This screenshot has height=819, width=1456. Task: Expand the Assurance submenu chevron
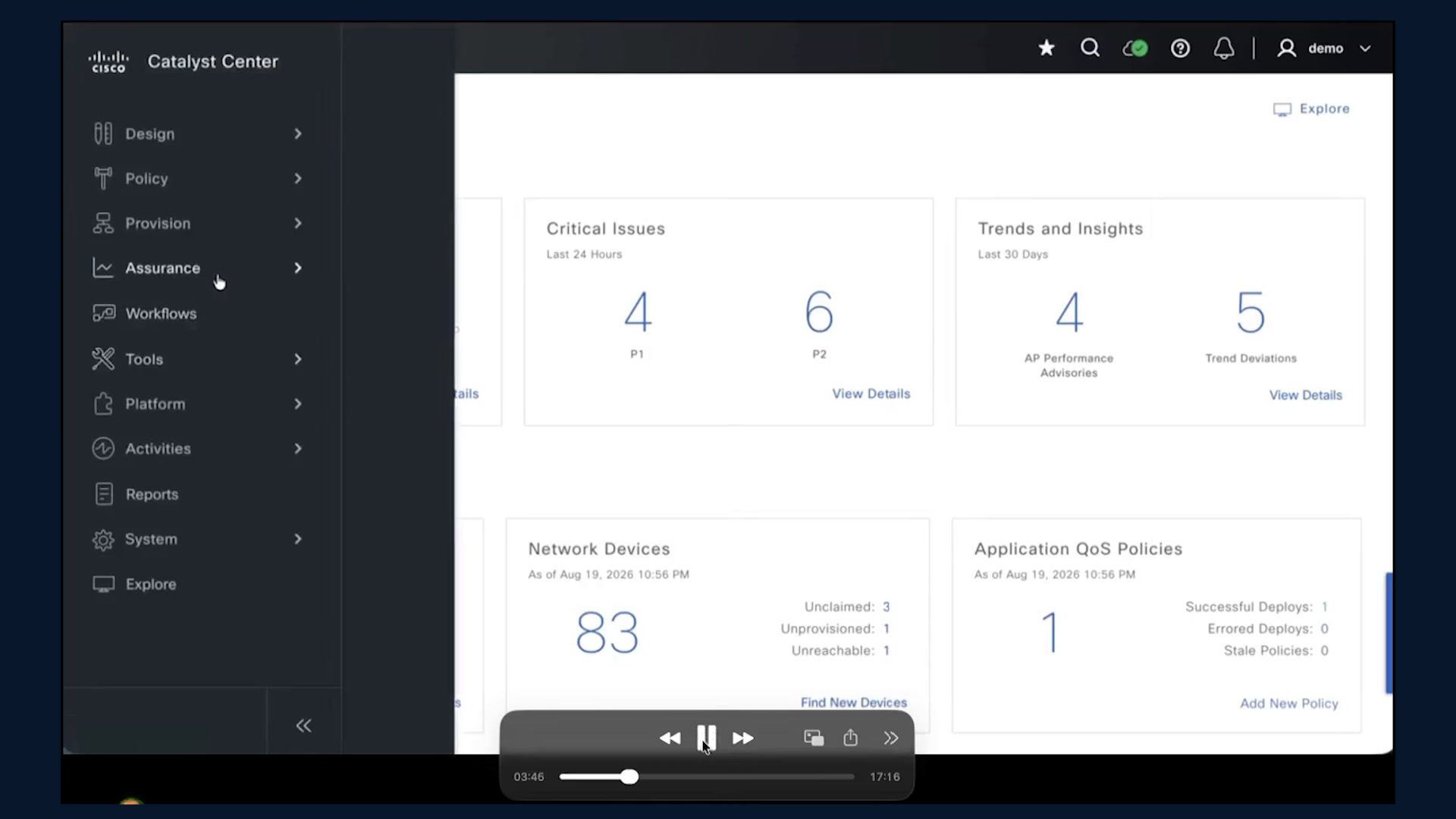pos(298,268)
